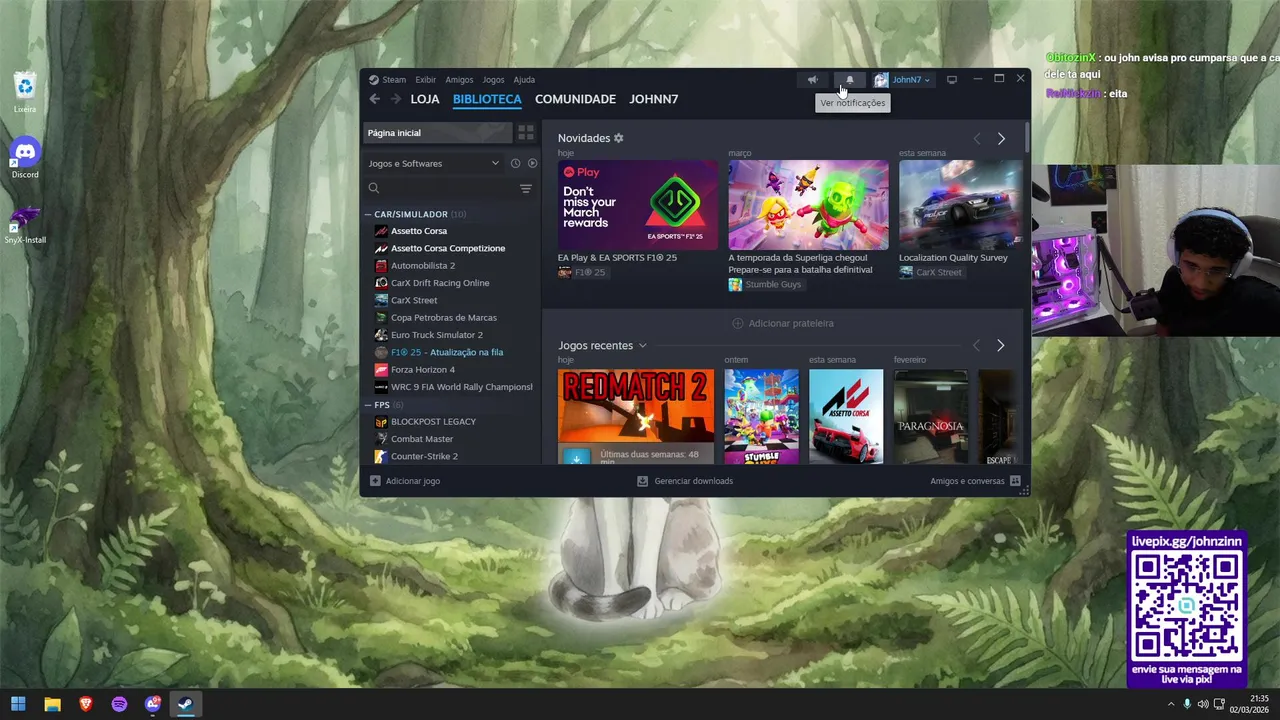Image resolution: width=1280 pixels, height=720 pixels.
Task: Open the Steam menu
Action: pos(394,80)
